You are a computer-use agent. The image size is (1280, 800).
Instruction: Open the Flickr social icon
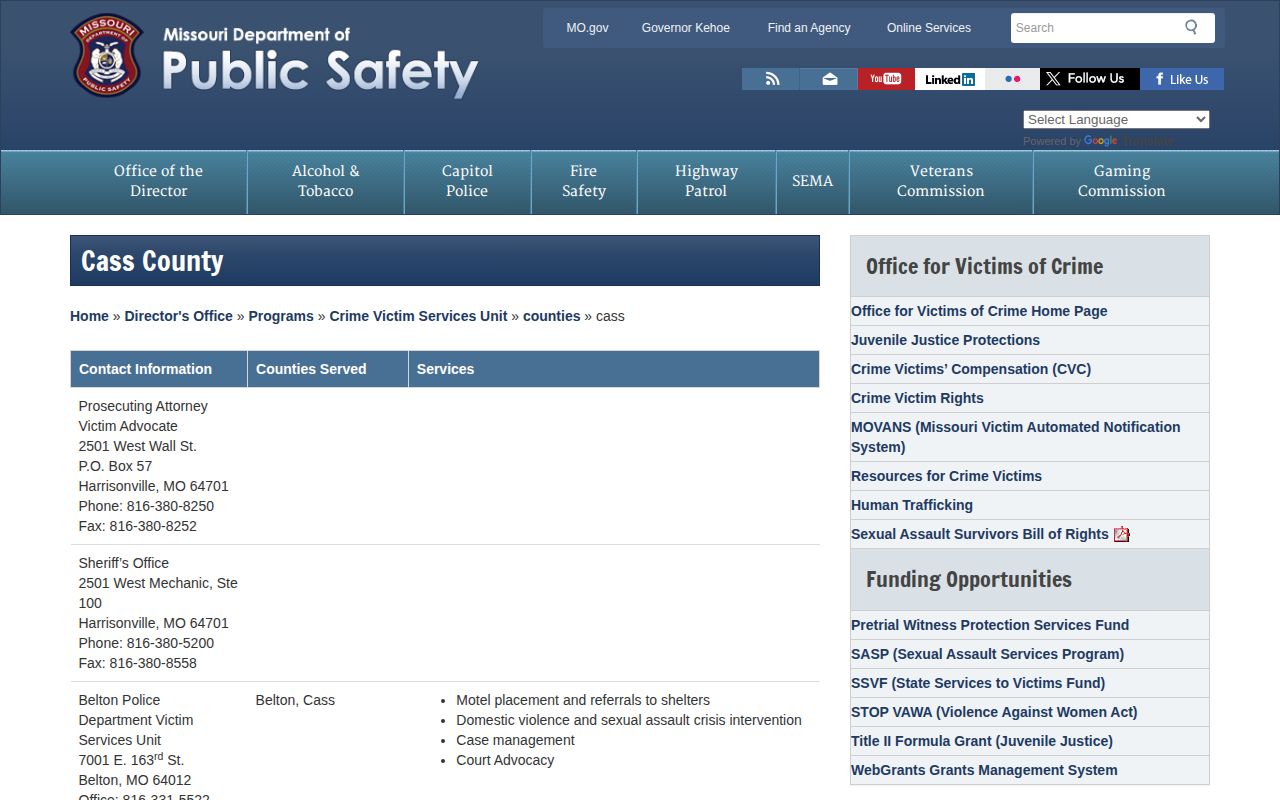pos(1012,79)
